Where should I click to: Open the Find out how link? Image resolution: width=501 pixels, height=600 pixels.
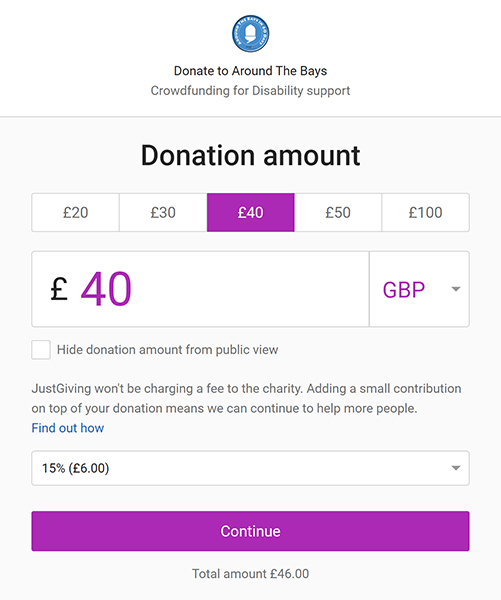(68, 428)
